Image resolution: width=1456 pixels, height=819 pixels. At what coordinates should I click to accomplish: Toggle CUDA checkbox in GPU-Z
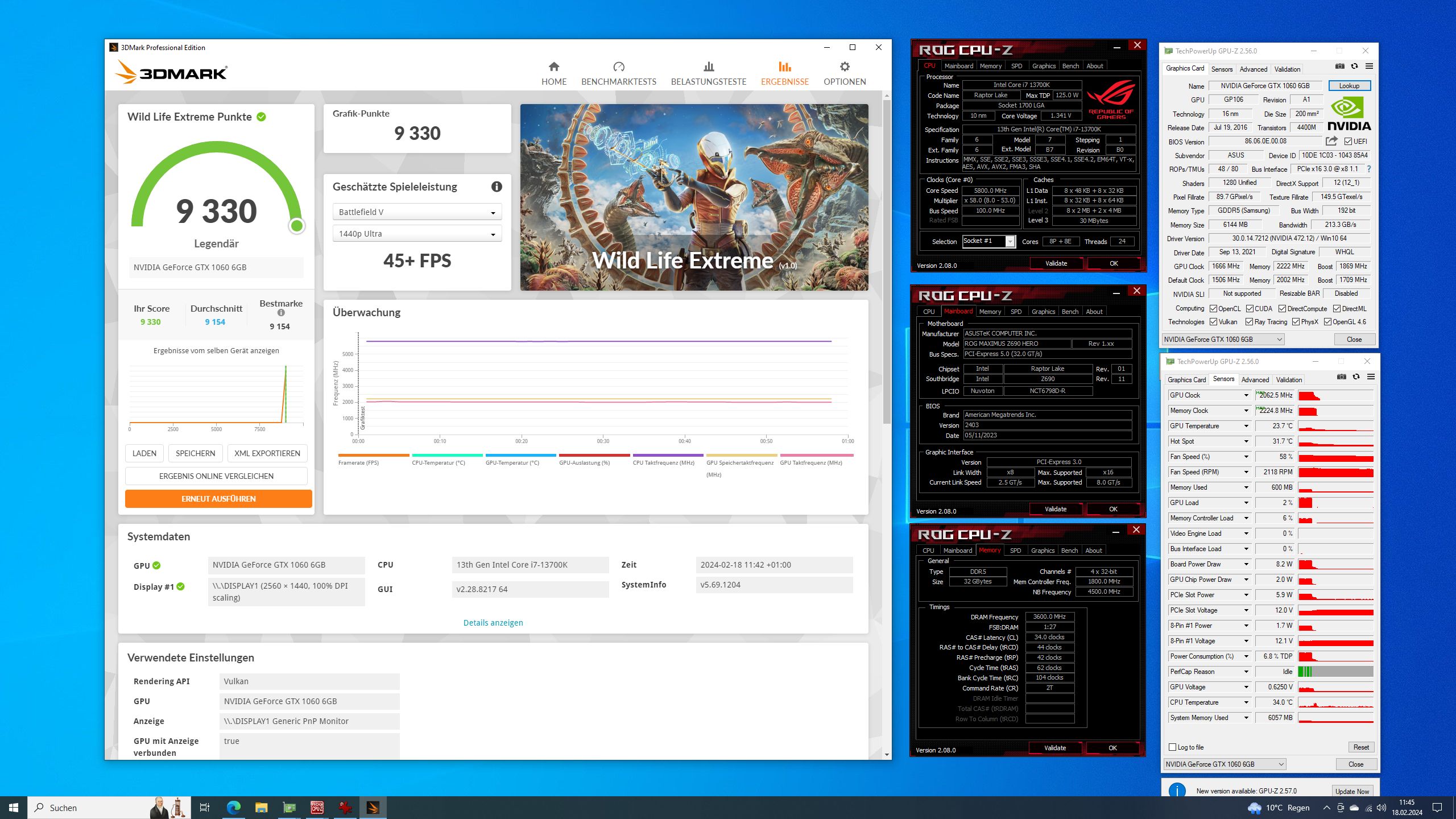click(x=1250, y=309)
